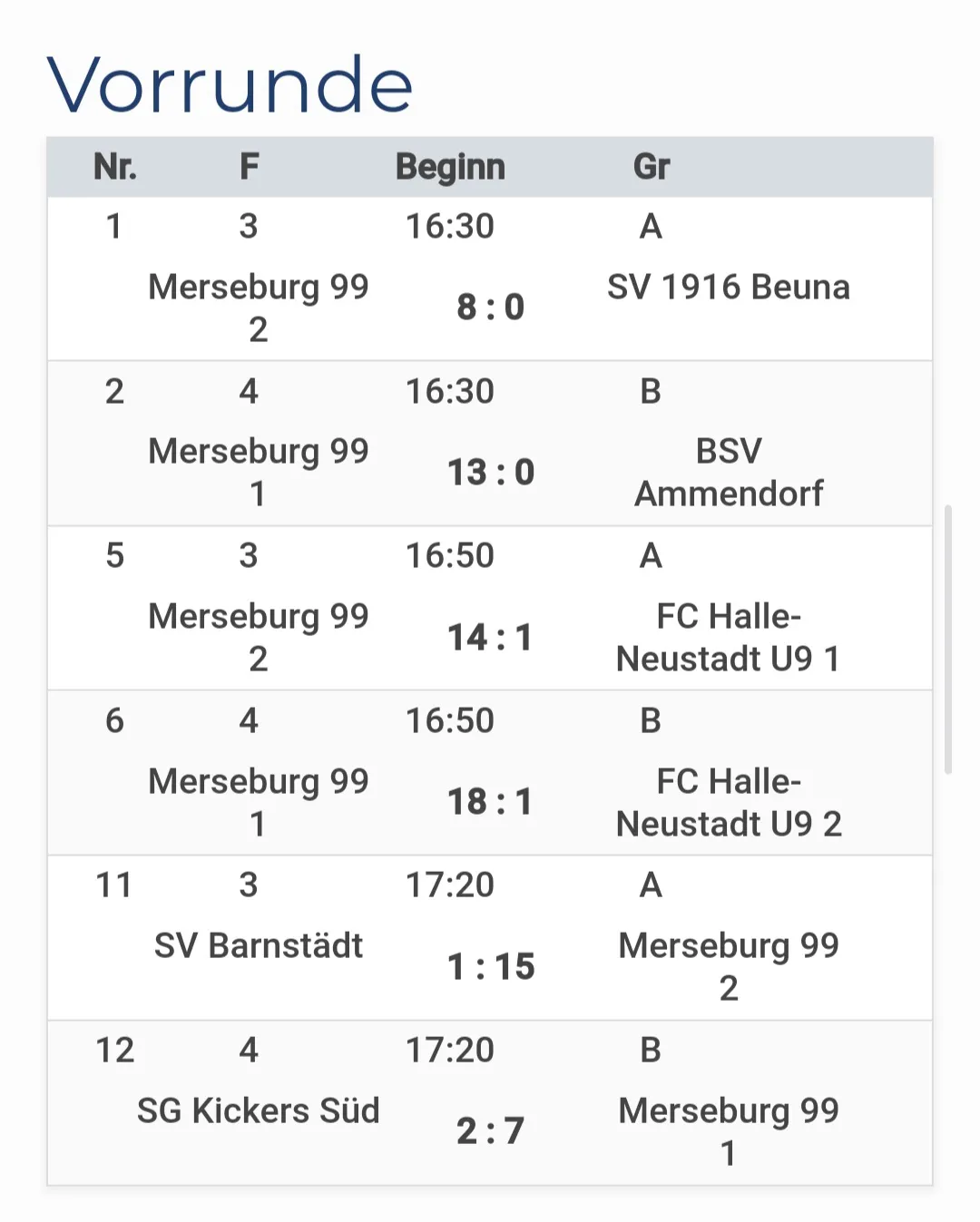Click the Gr column header
Screen dimensions: 980x1222
pos(651,167)
